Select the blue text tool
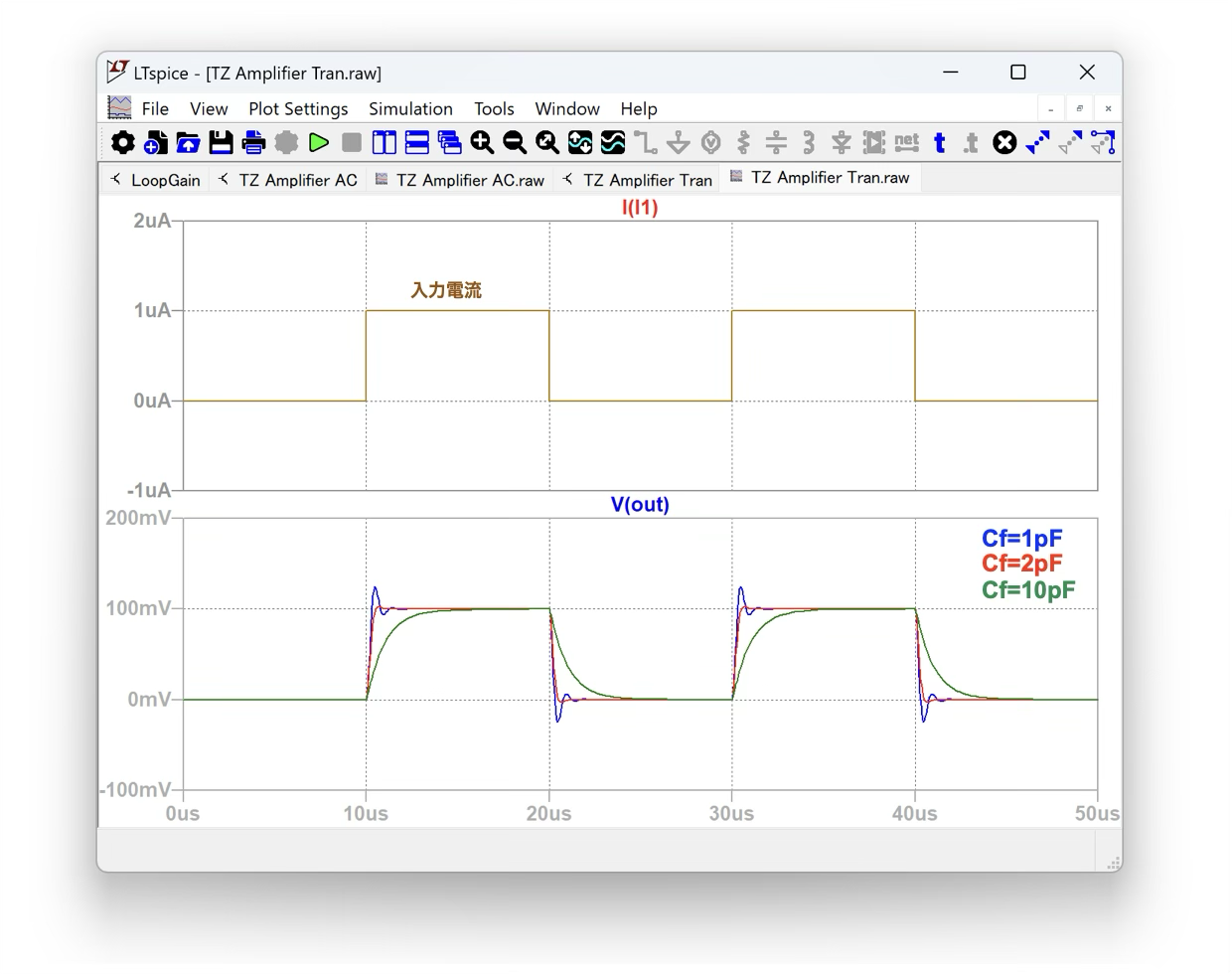Viewport: 1232px width, 974px height. [x=940, y=143]
